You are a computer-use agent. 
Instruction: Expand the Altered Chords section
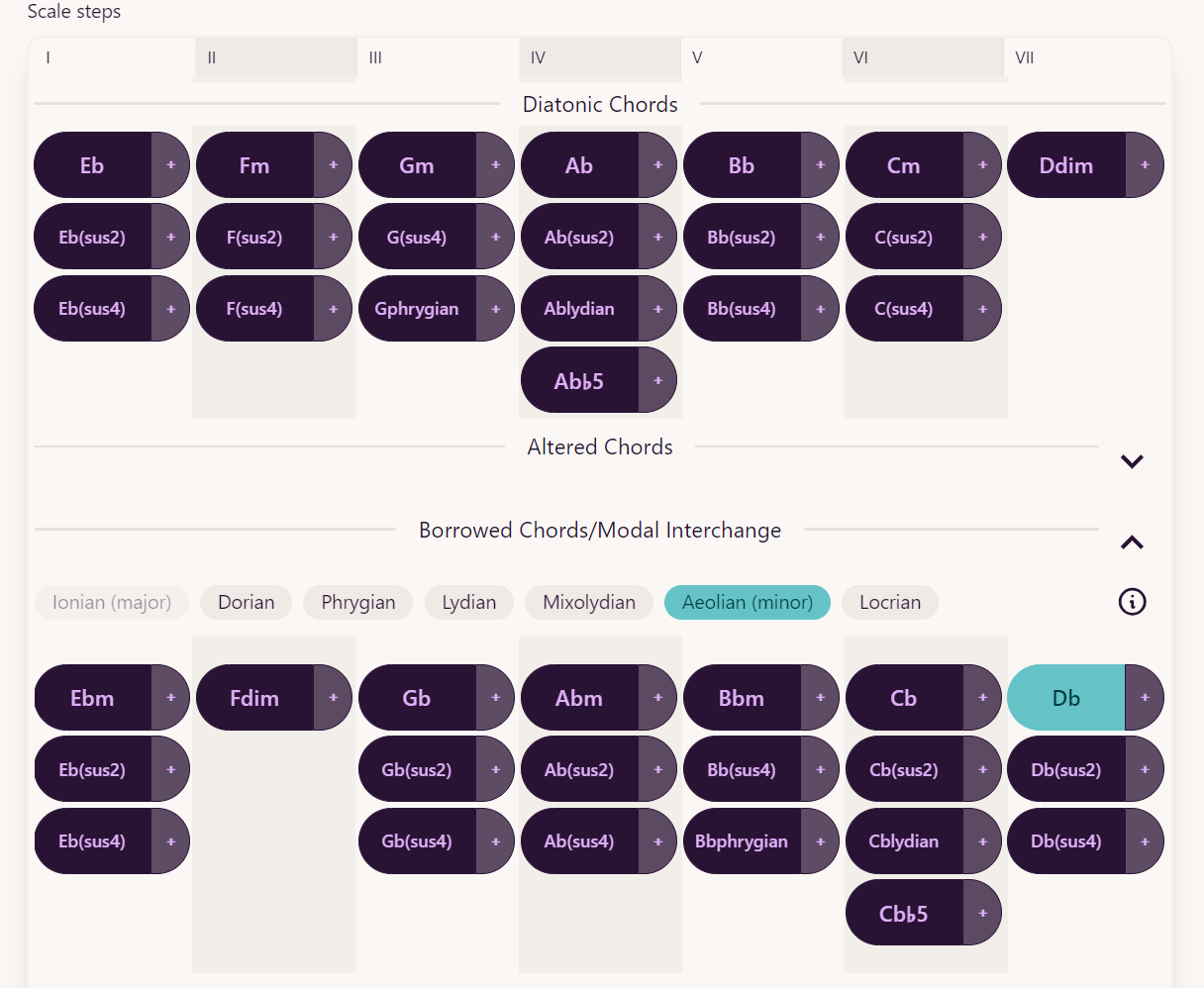pyautogui.click(x=1132, y=461)
